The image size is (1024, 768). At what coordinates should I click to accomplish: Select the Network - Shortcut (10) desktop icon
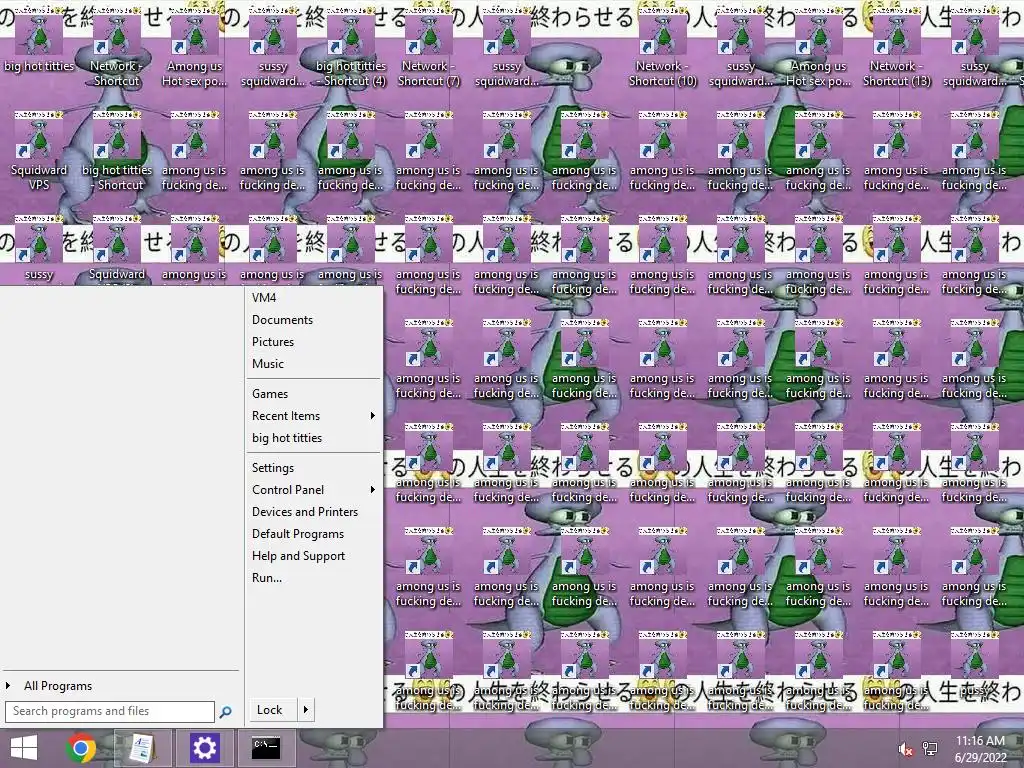click(662, 48)
